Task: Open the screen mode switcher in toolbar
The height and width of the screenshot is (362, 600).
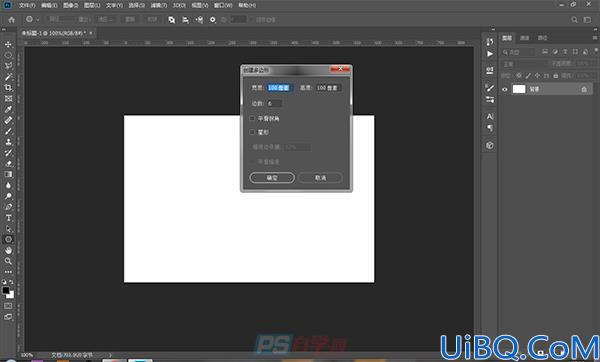Action: tap(8, 317)
